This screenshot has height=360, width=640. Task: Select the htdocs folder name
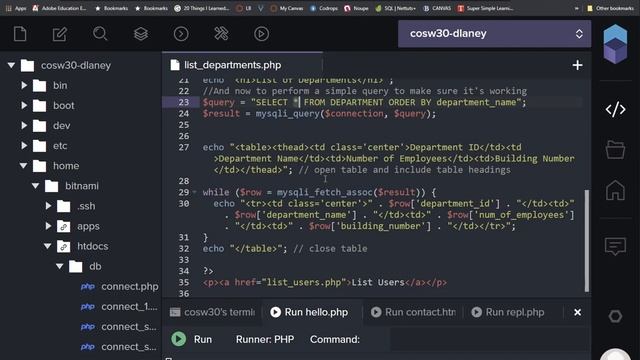pos(93,246)
